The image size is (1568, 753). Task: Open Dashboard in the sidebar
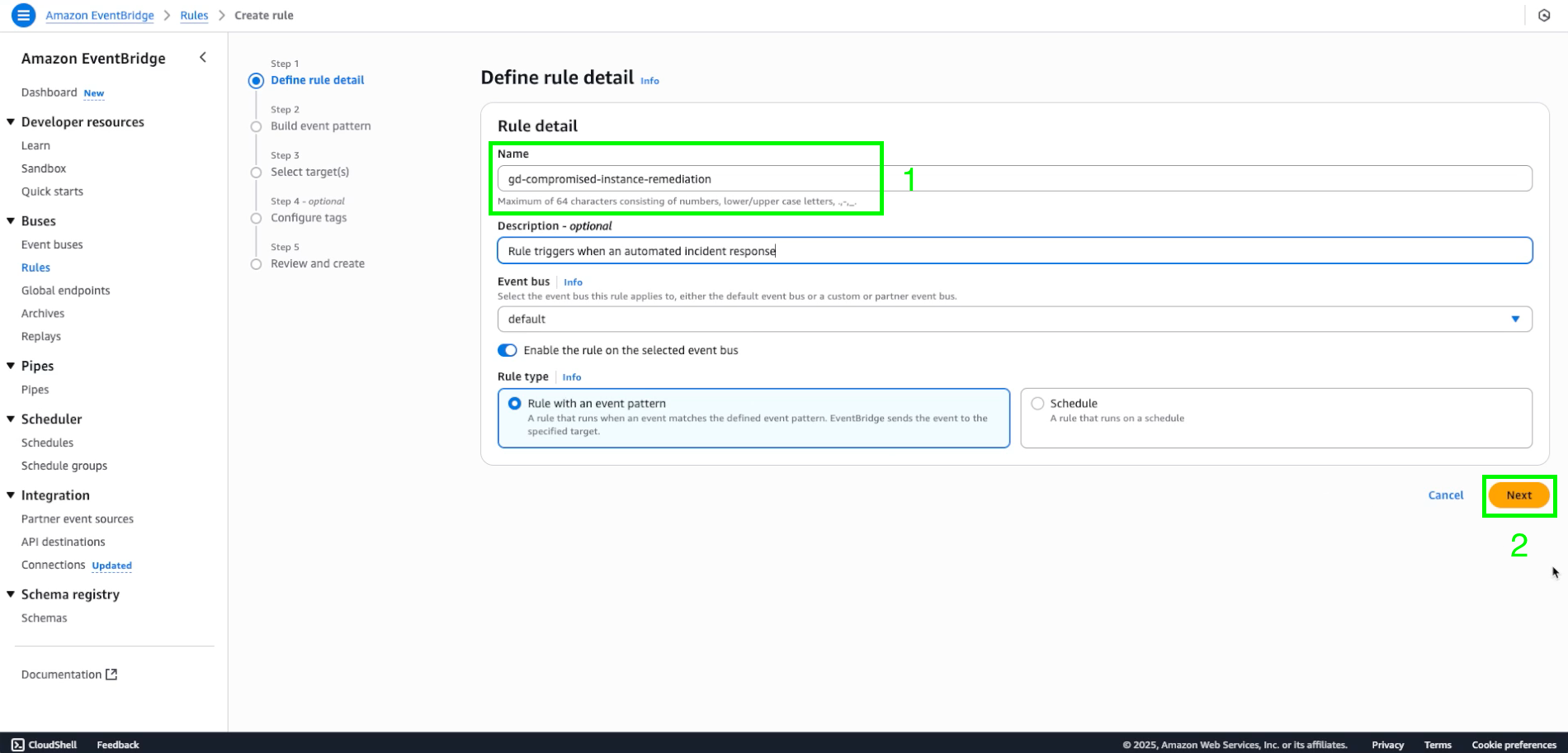49,92
